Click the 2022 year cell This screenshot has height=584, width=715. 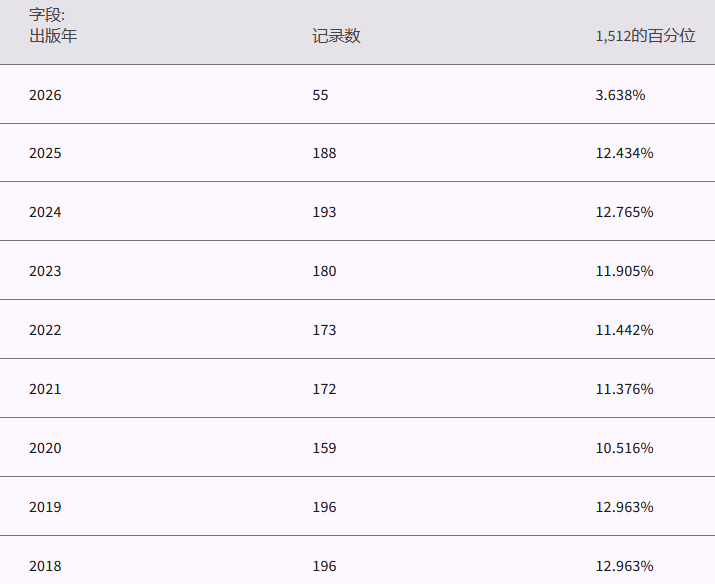pos(45,330)
